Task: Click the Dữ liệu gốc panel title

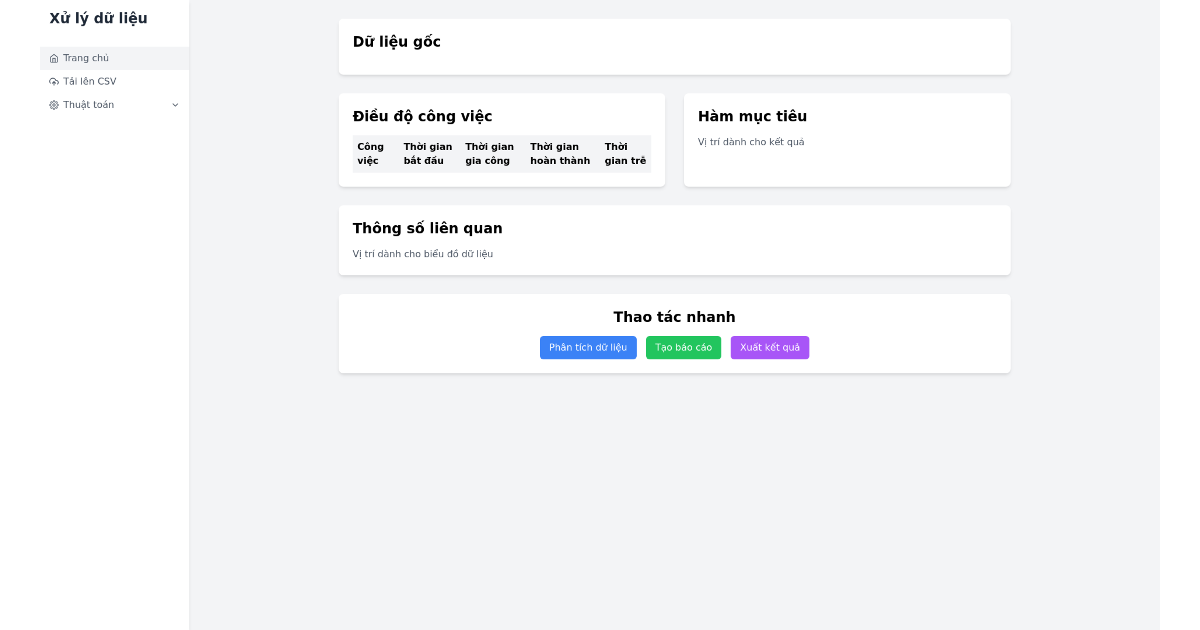Action: pyautogui.click(x=396, y=42)
